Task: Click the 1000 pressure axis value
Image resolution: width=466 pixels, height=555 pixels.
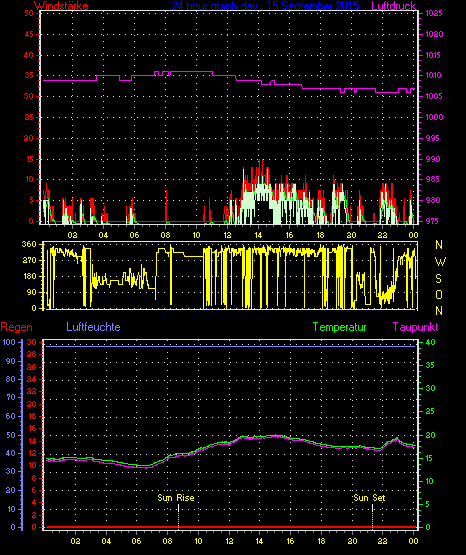Action: [434, 117]
